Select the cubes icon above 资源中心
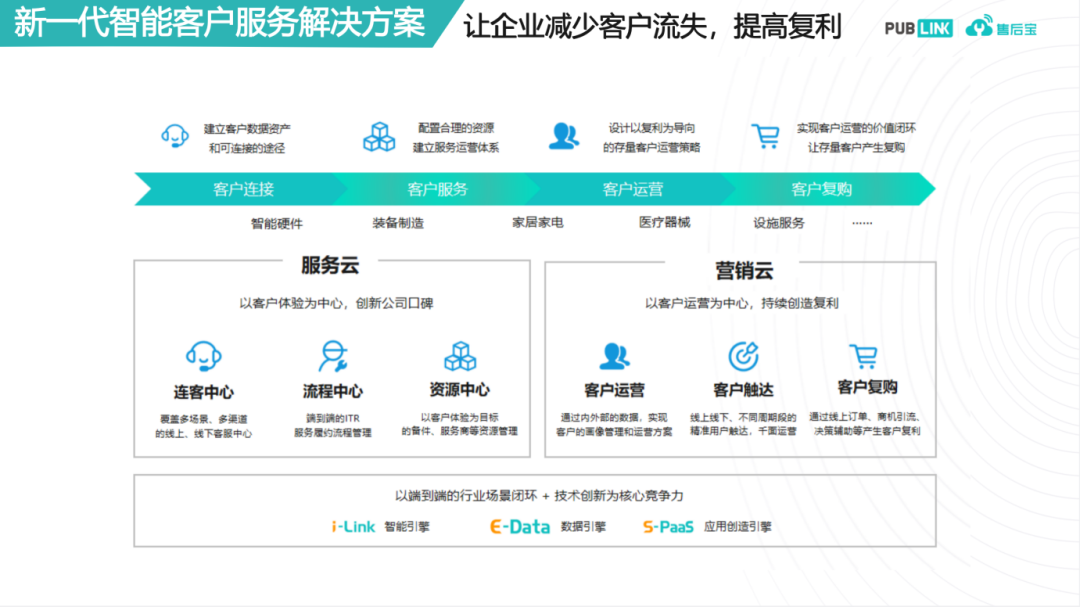 click(x=459, y=356)
